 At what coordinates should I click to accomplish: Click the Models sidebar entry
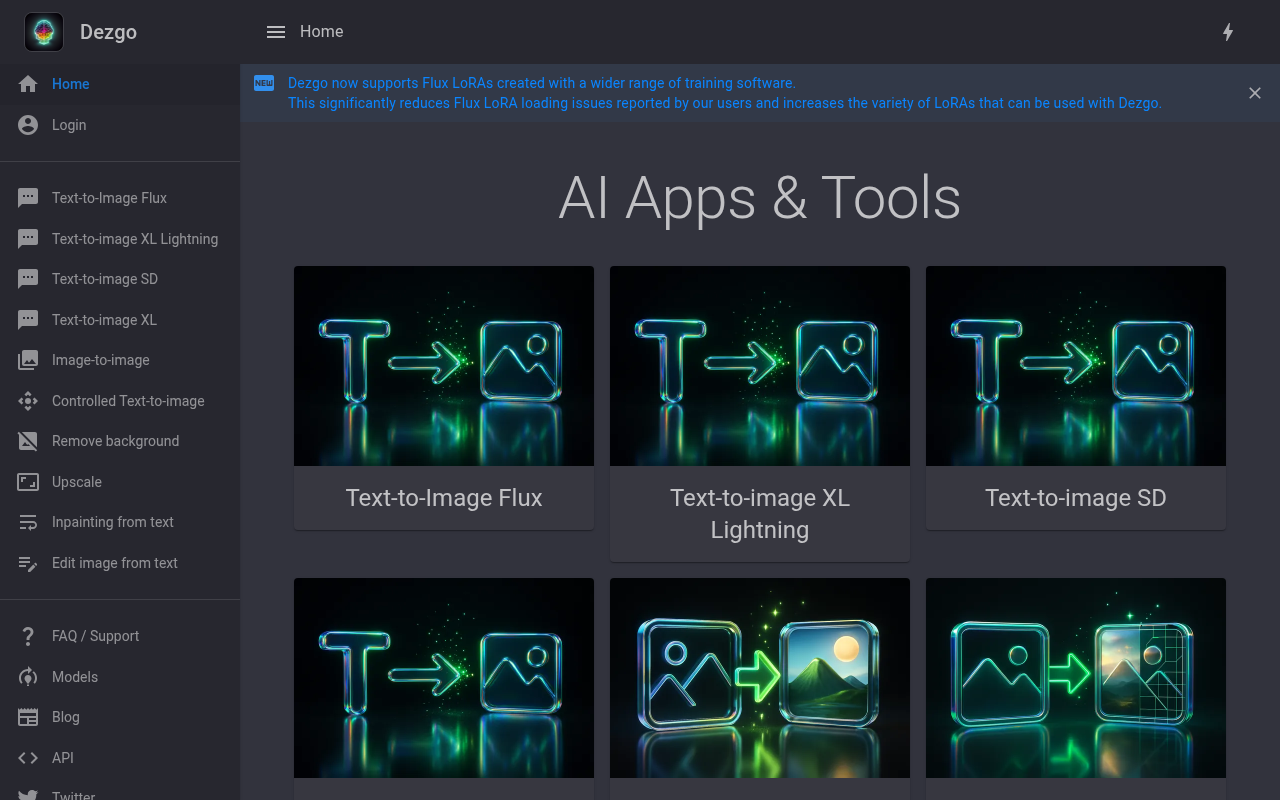tap(74, 677)
